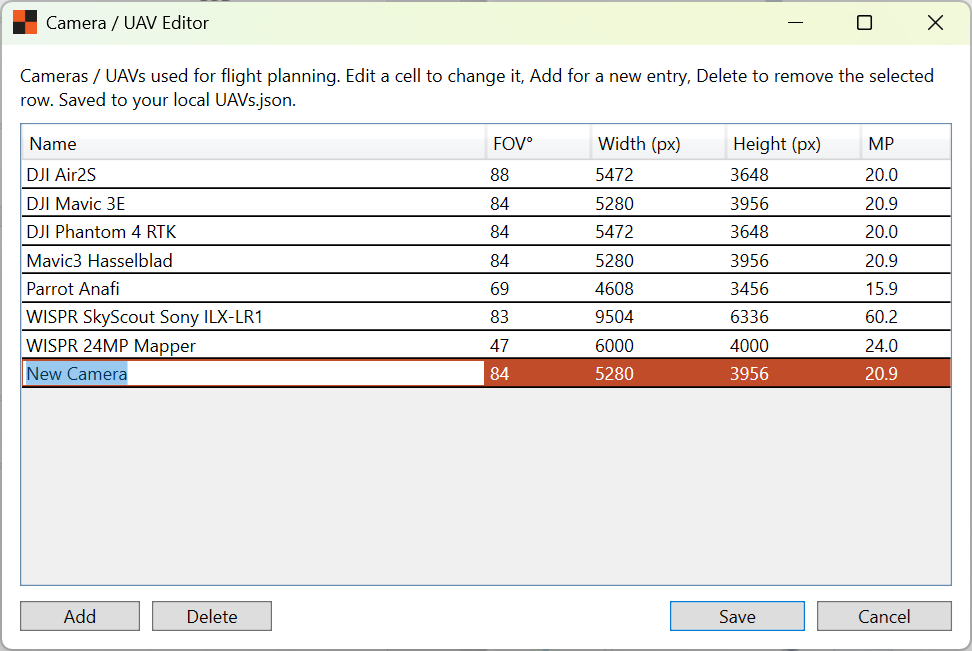Select the WISPR 24MP Mapper name cell
The height and width of the screenshot is (651, 972).
[x=254, y=345]
